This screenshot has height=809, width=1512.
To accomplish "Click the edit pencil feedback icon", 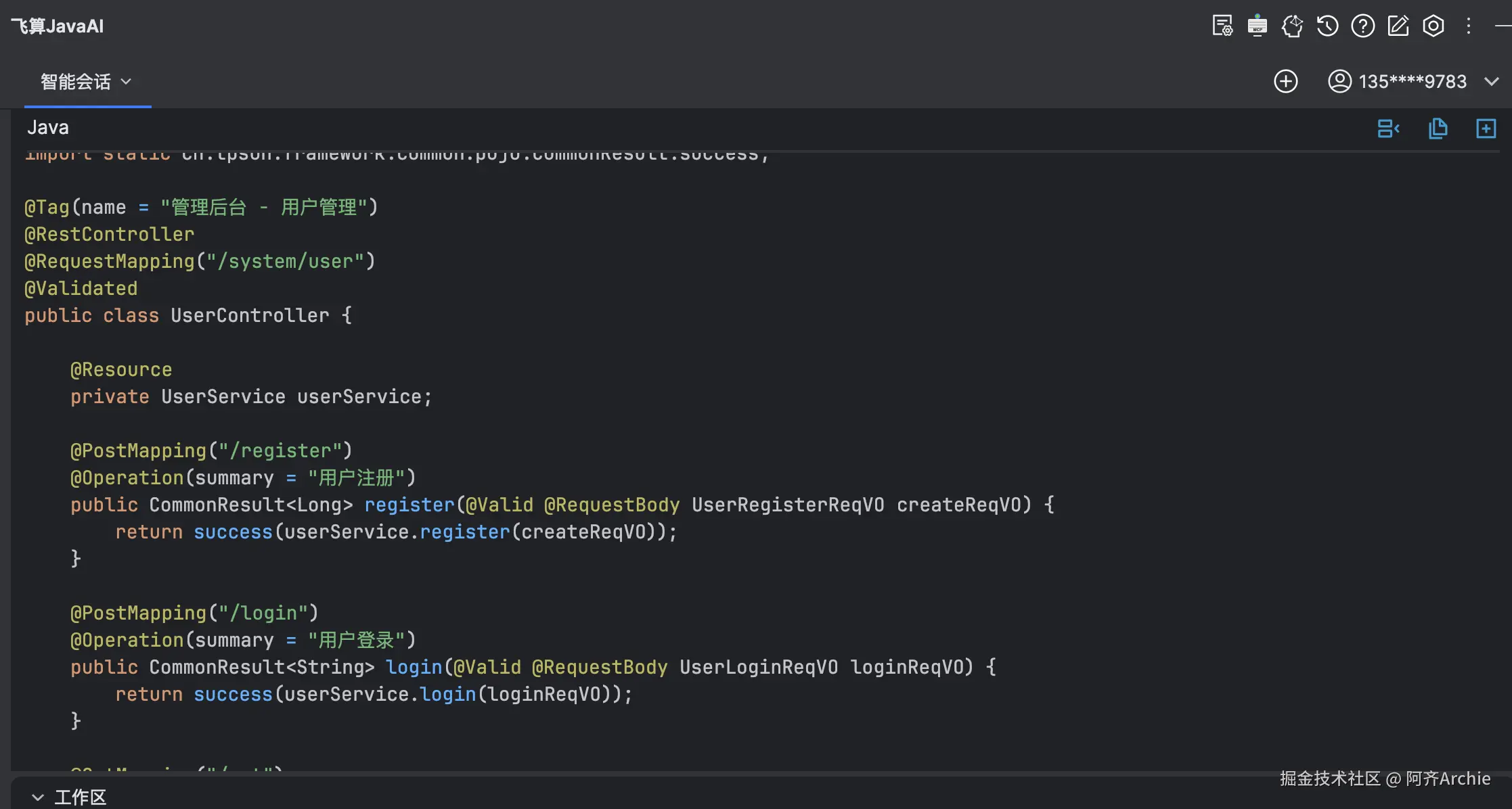I will [x=1398, y=26].
